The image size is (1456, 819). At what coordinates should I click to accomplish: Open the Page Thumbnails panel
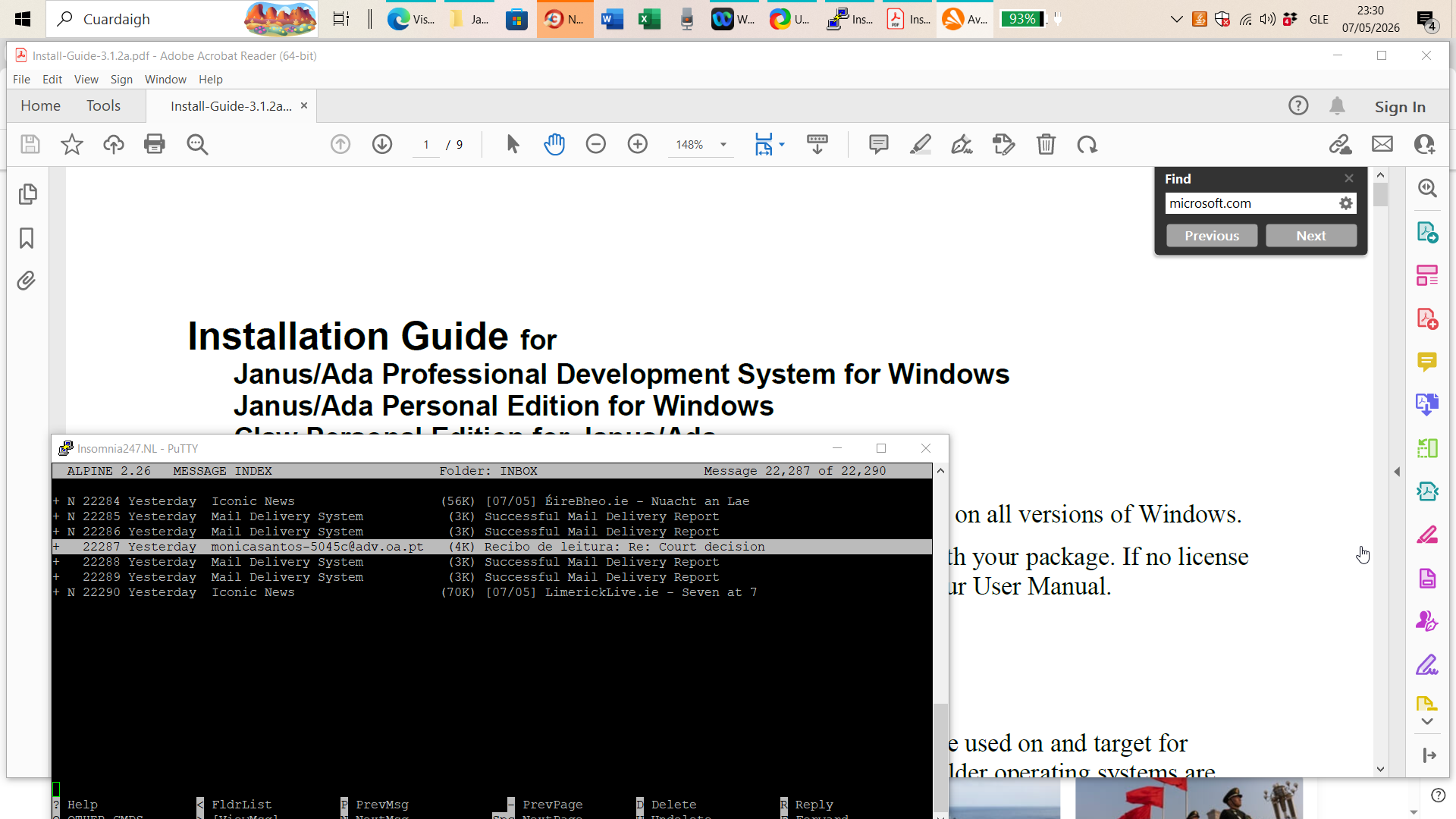(x=27, y=194)
